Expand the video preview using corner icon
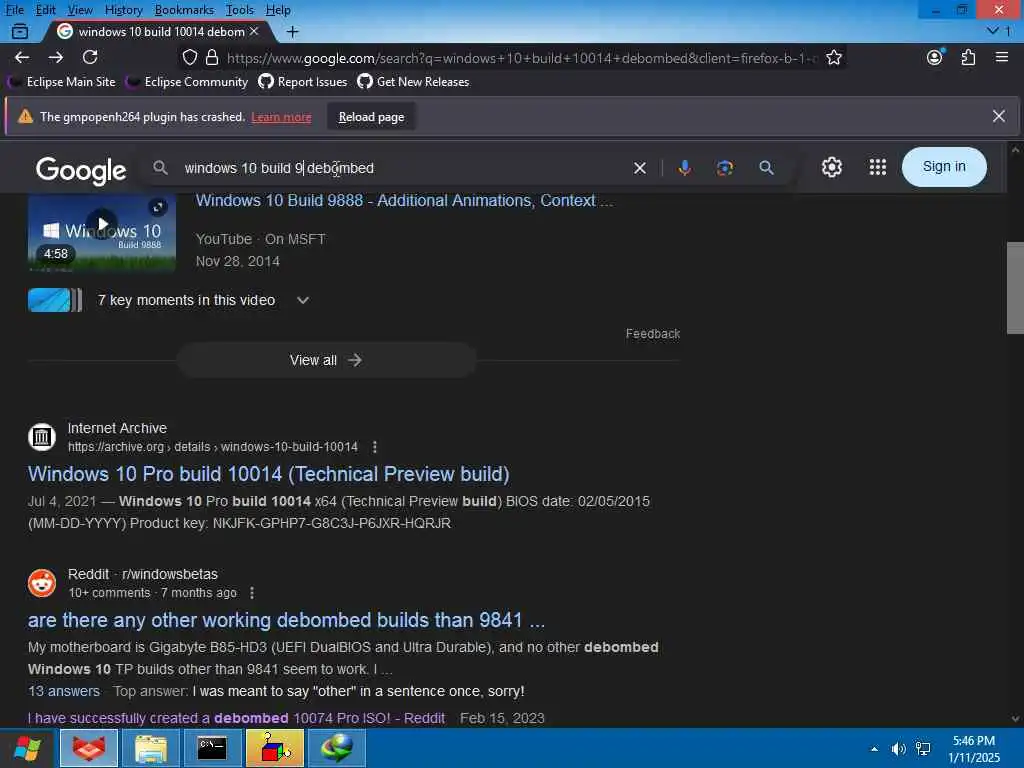 [x=157, y=208]
